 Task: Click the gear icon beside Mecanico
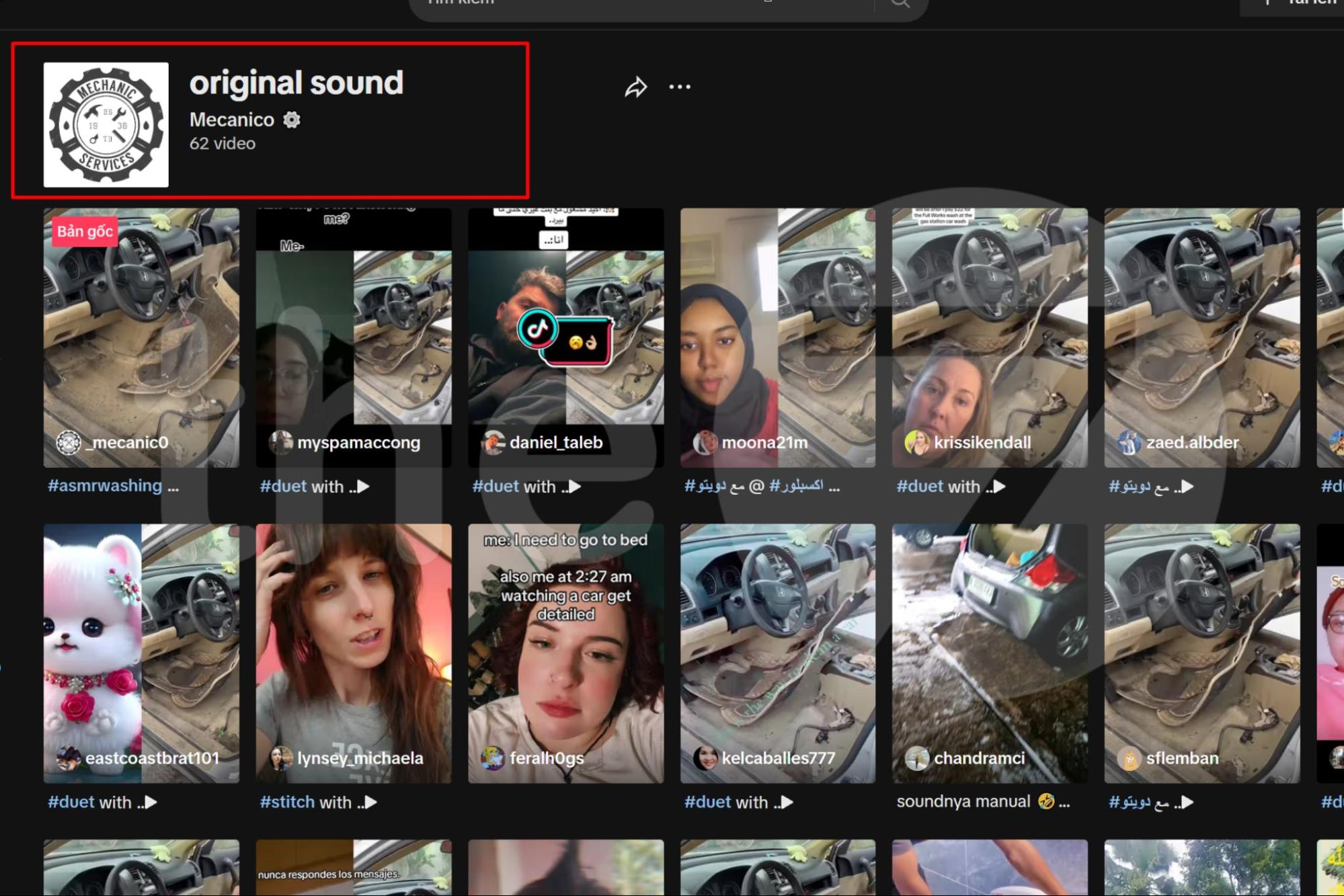pos(291,120)
